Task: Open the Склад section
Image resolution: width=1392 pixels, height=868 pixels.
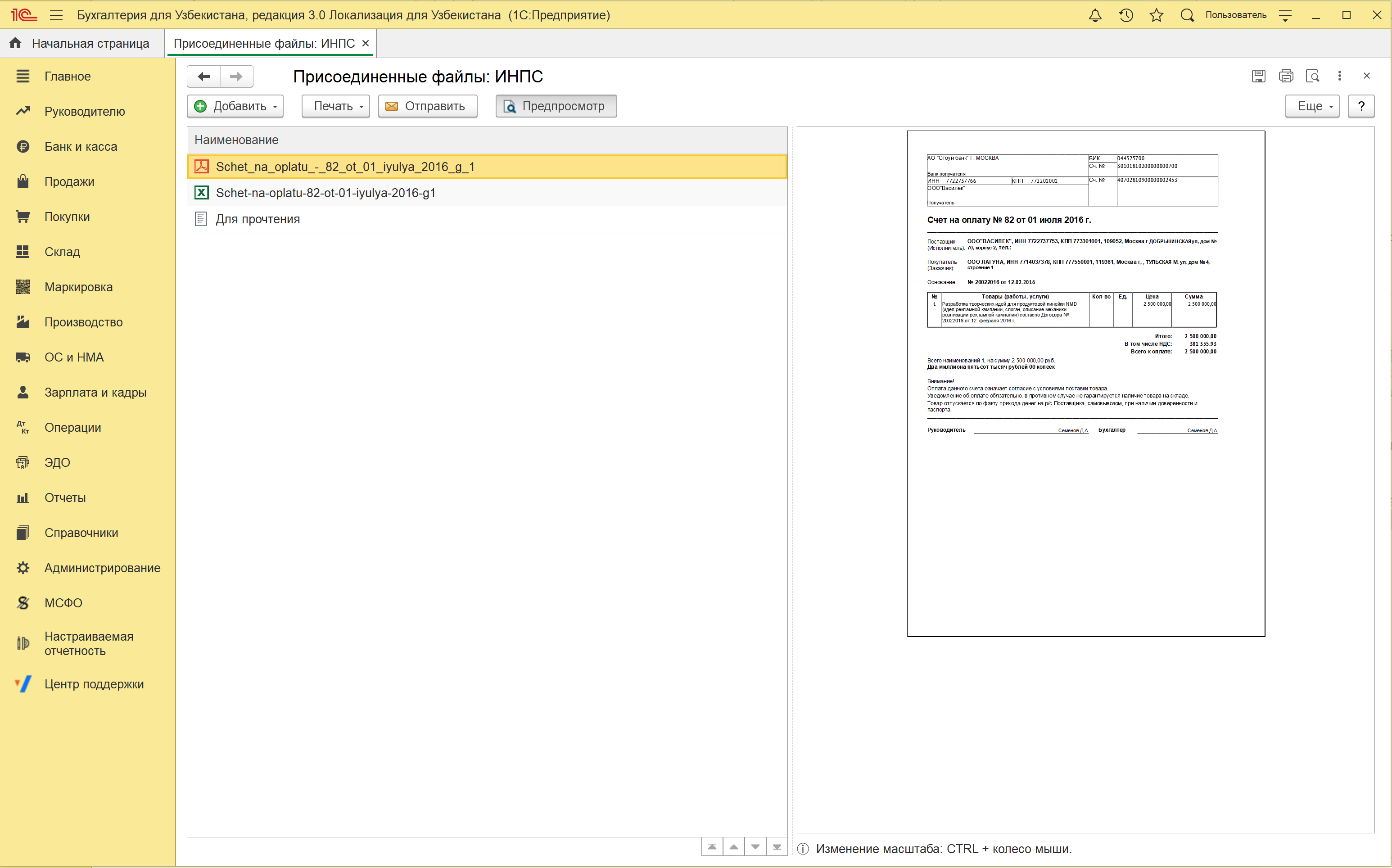Action: point(88,252)
